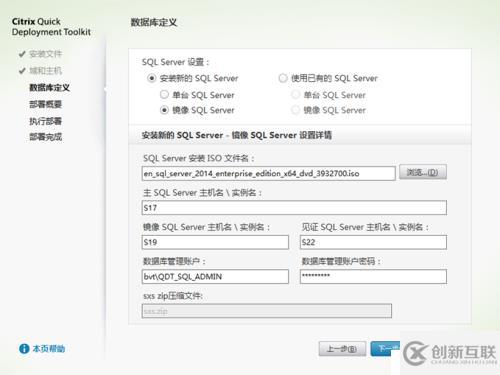This screenshot has width=500, height=375.
Task: Select the 数据库定义 wizard step
Action: [x=50, y=88]
